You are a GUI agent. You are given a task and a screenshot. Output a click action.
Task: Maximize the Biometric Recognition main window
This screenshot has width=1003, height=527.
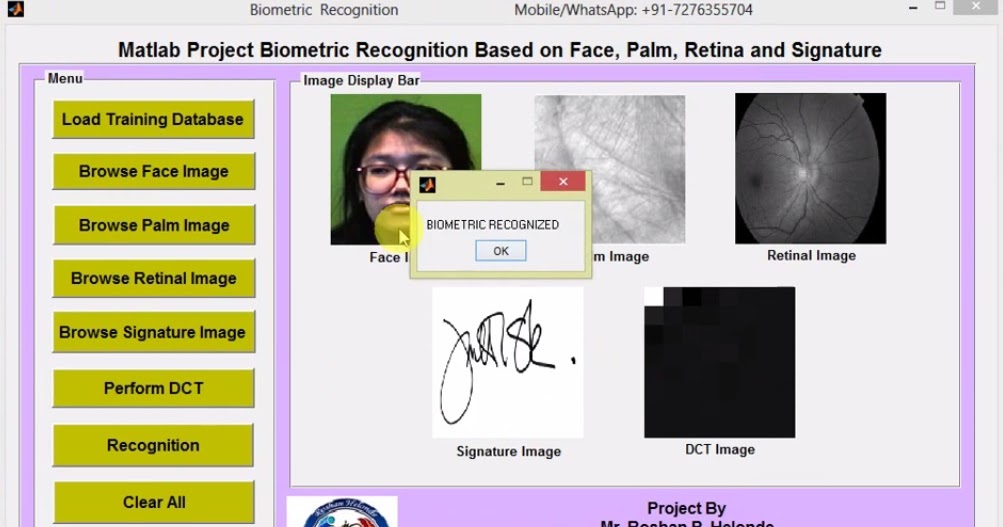(x=940, y=6)
